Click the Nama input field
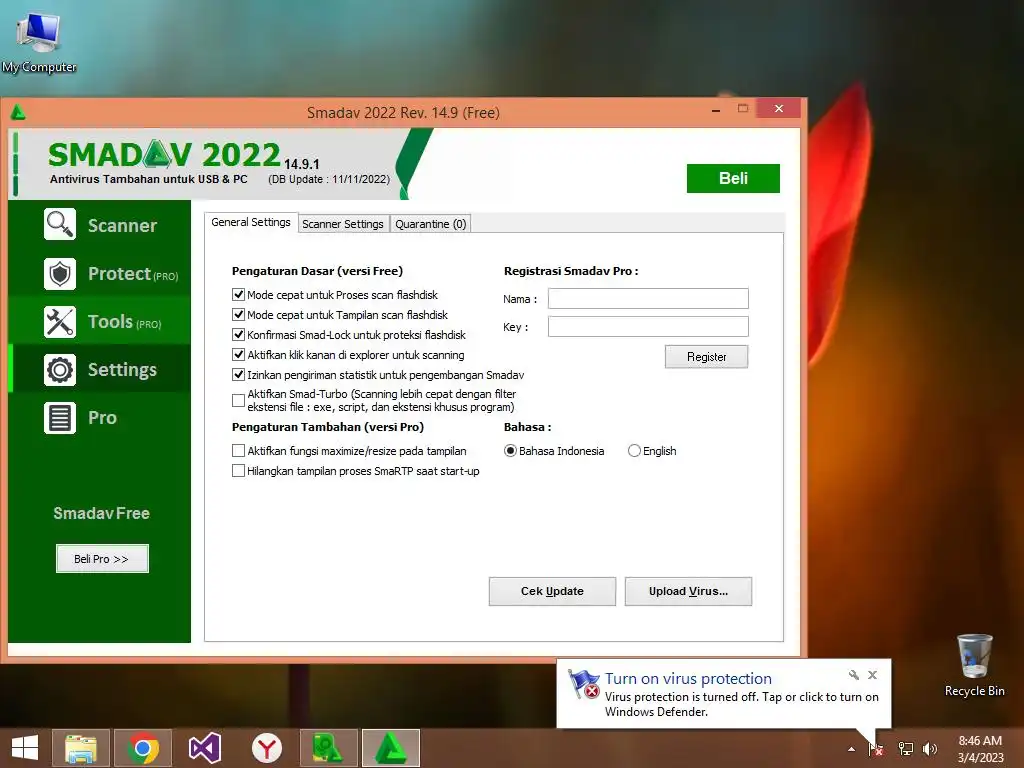The height and width of the screenshot is (768, 1024). click(648, 298)
